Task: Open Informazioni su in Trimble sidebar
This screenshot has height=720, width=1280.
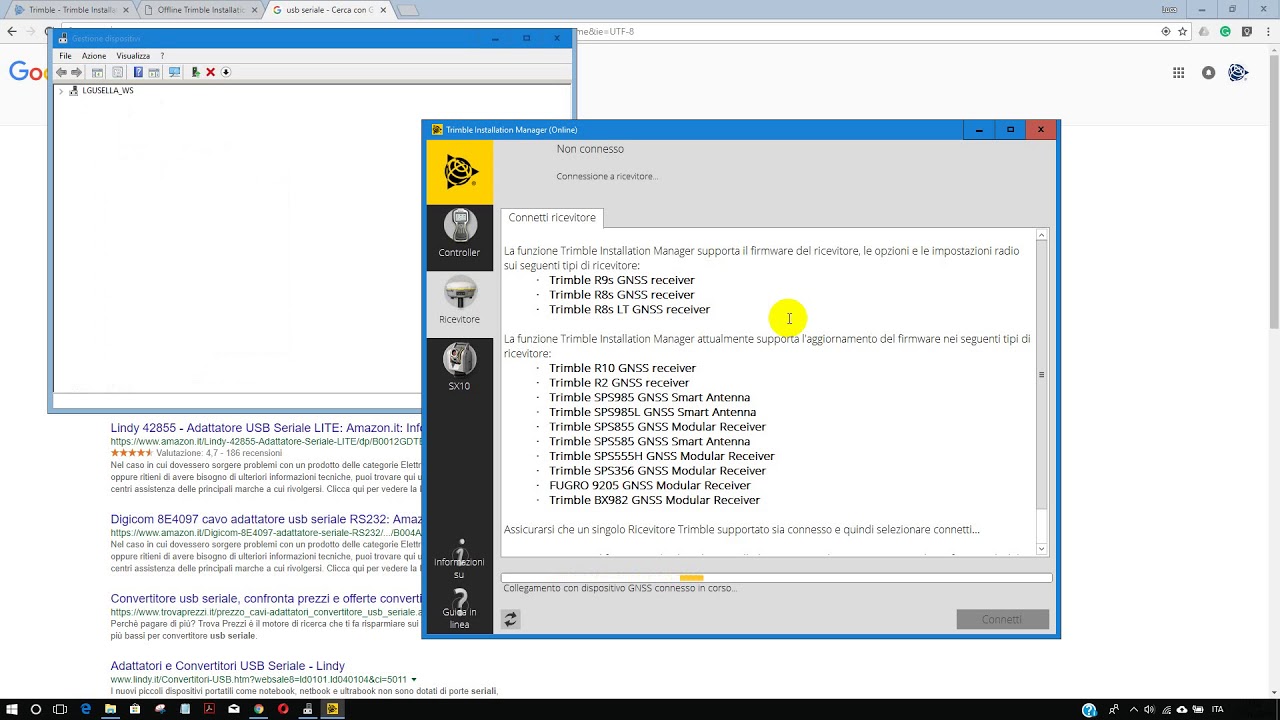Action: (459, 560)
